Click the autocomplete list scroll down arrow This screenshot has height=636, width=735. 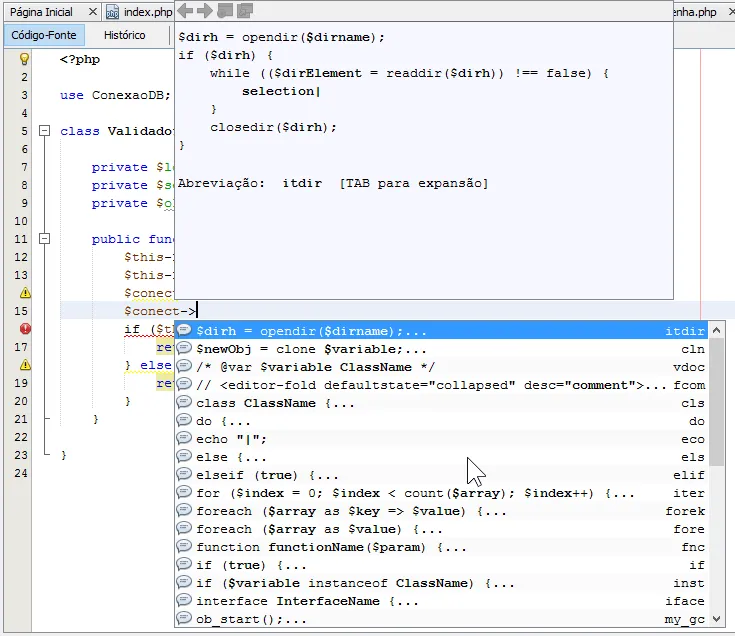pos(718,619)
